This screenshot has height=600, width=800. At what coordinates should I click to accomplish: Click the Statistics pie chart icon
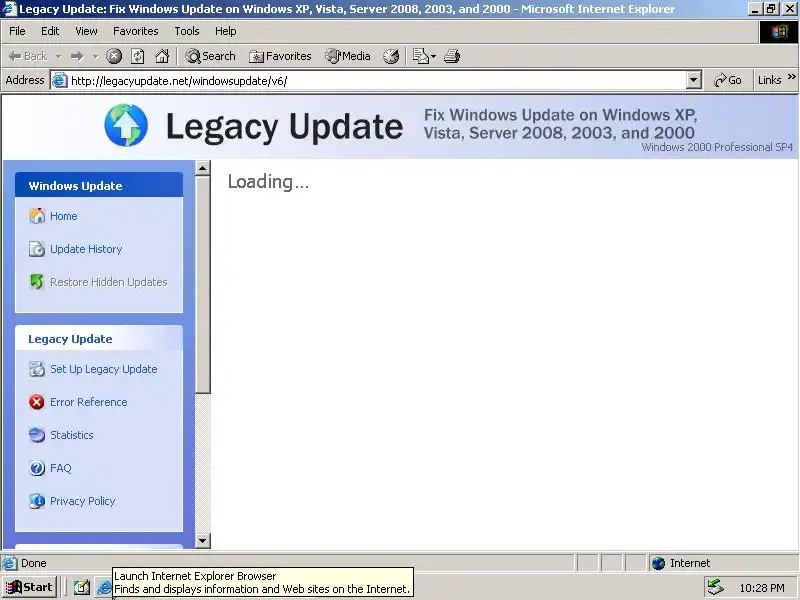pyautogui.click(x=37, y=435)
